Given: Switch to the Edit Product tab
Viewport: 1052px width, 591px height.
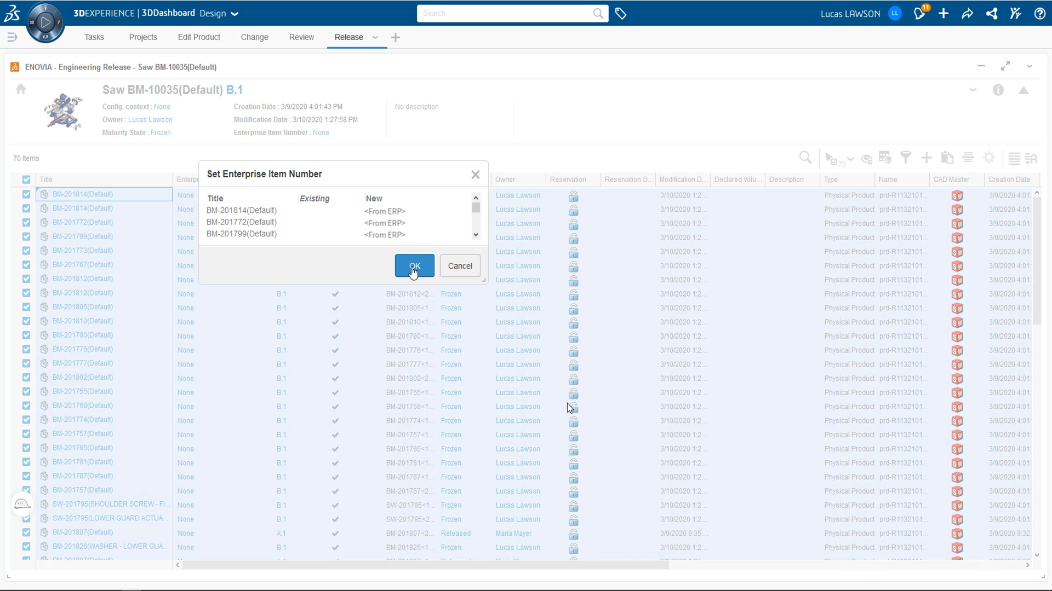Looking at the screenshot, I should pos(199,38).
